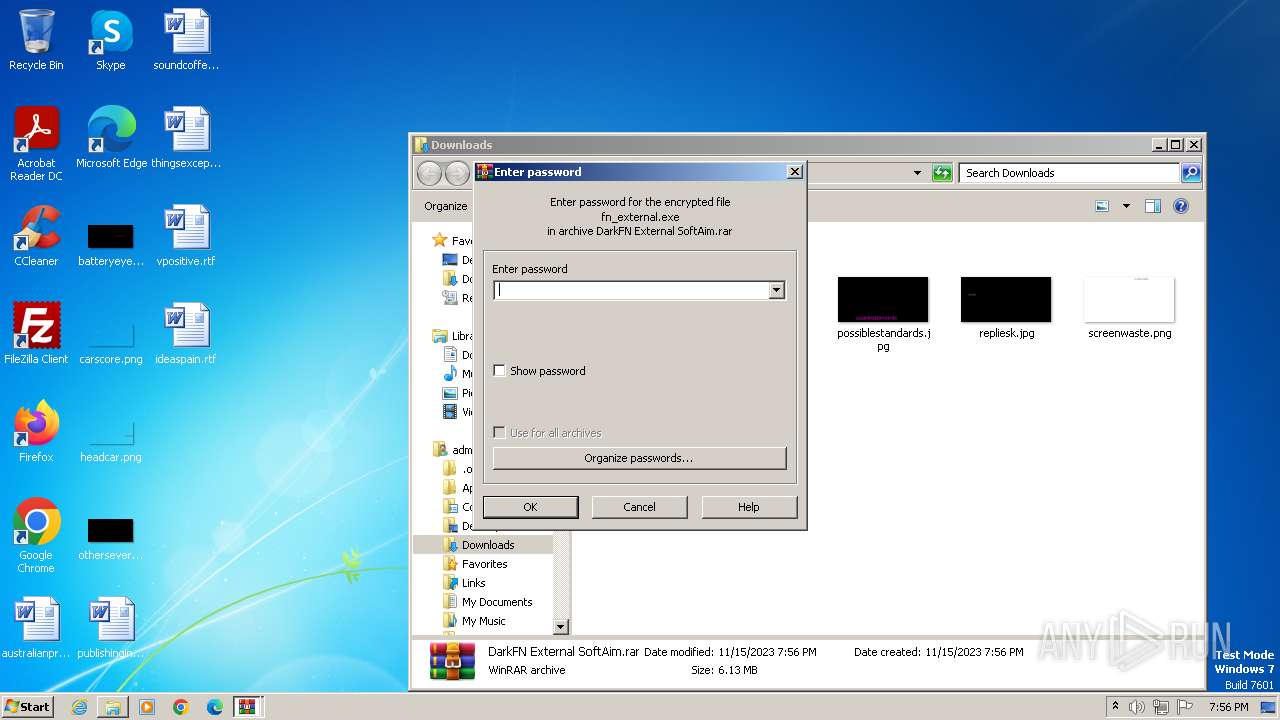Screen dimensions: 1280x720
Task: Open the Organize menu in Explorer
Action: (446, 206)
